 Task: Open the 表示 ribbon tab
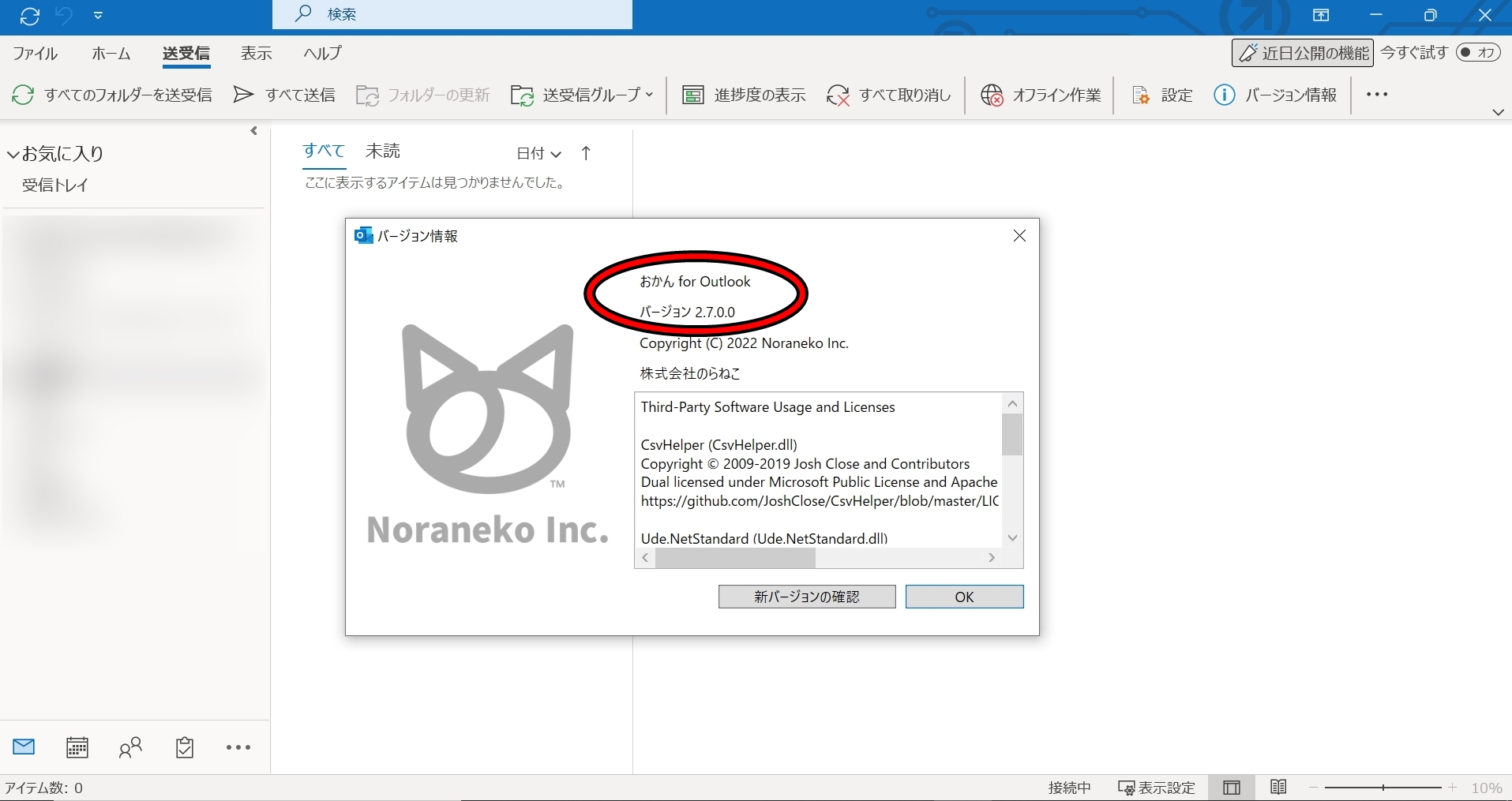(x=257, y=53)
